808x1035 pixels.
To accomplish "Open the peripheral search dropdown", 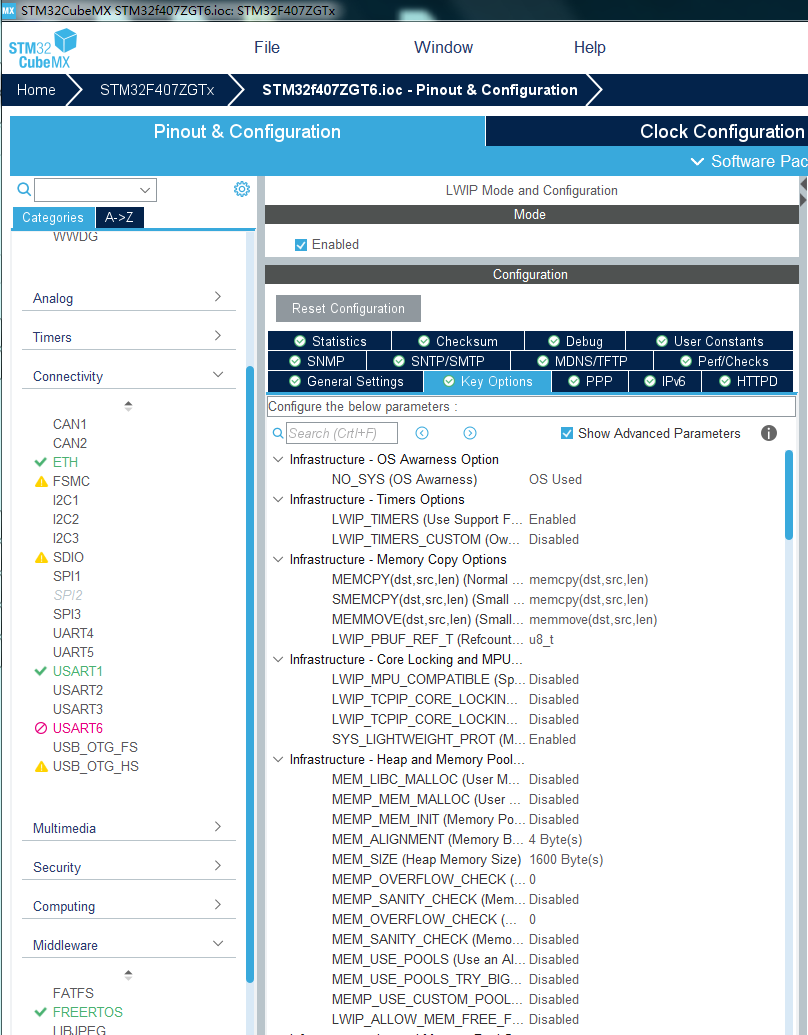I will coord(146,190).
